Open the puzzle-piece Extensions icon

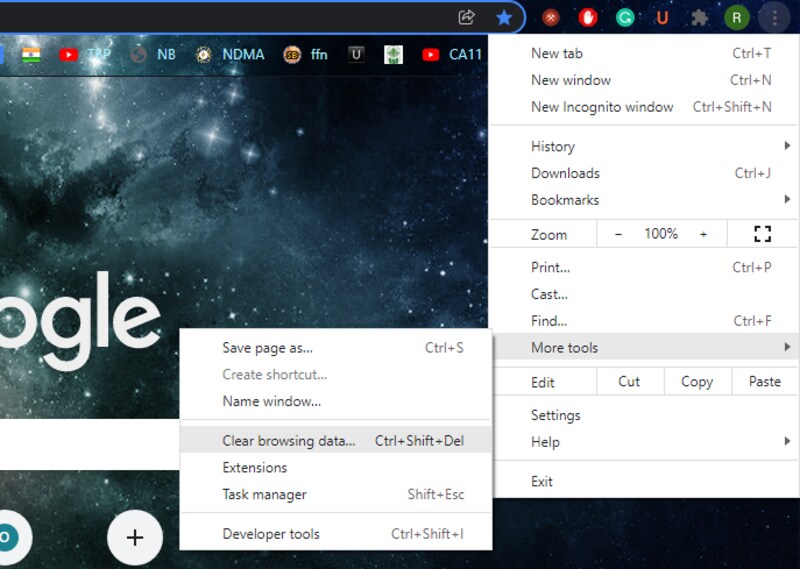pos(699,18)
